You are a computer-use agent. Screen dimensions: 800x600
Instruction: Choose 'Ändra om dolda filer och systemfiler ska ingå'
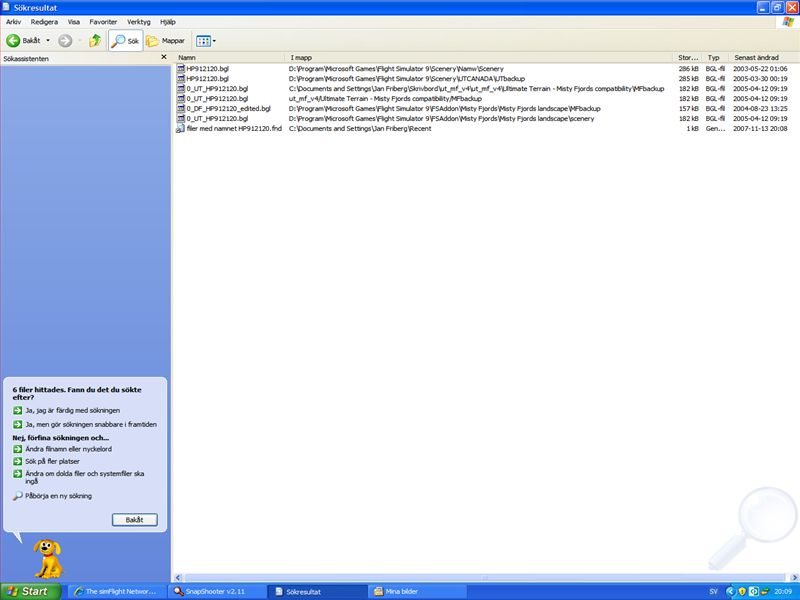(85, 477)
